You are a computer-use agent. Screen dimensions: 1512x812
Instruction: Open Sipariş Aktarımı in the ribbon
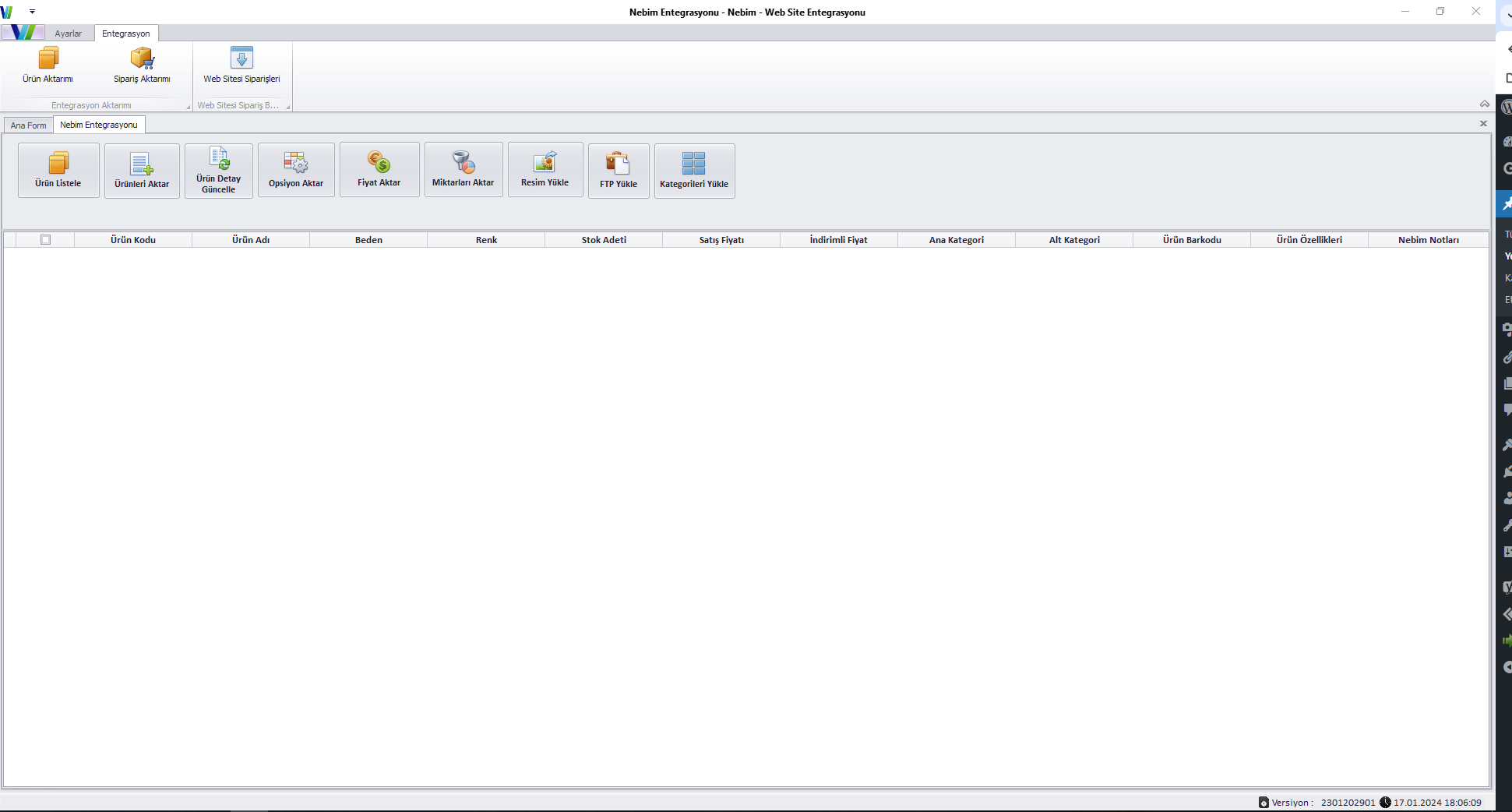coord(142,65)
